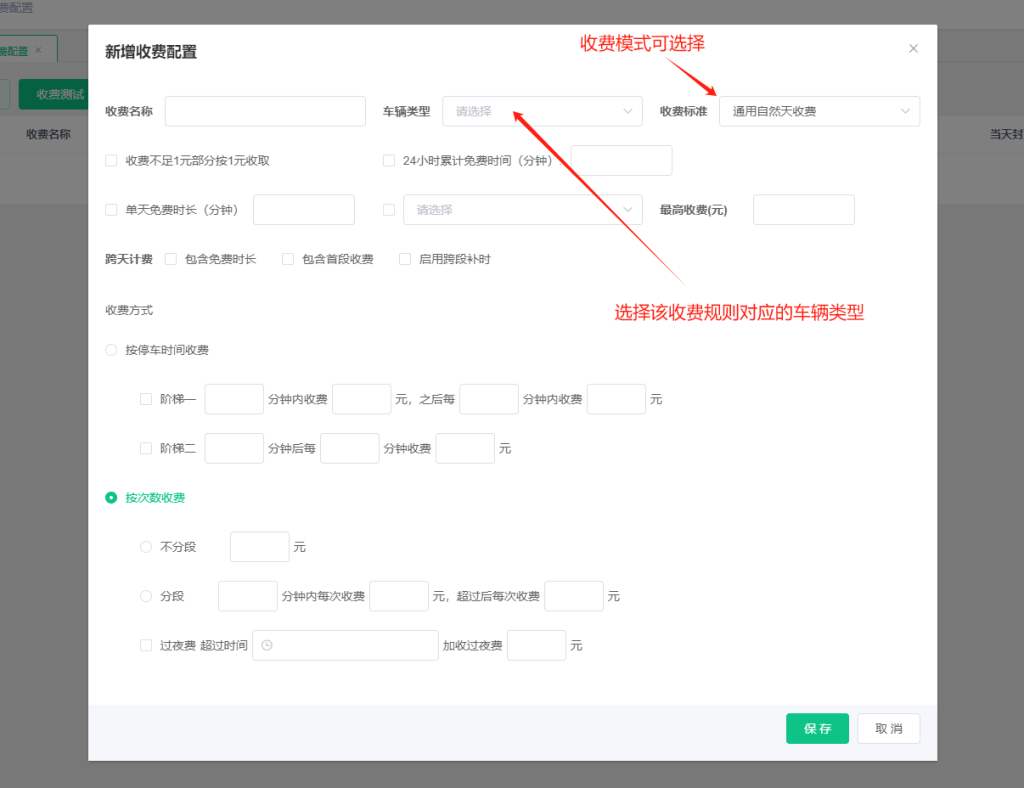Expand the 车辆类型 dropdown arrow
Screen dimensions: 1024x788
tap(628, 111)
